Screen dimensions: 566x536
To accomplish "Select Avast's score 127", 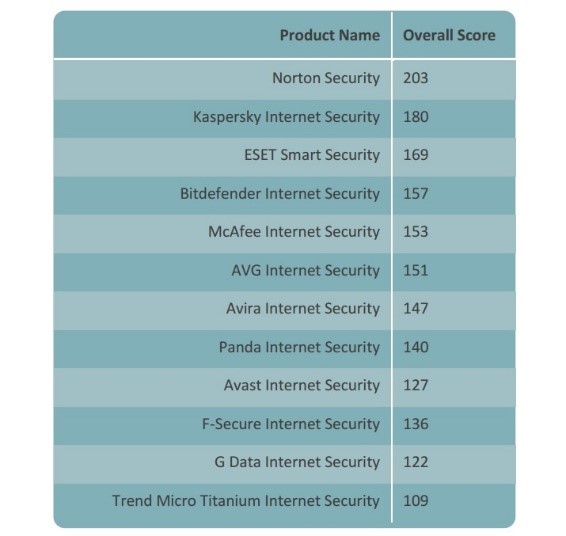I will point(415,385).
